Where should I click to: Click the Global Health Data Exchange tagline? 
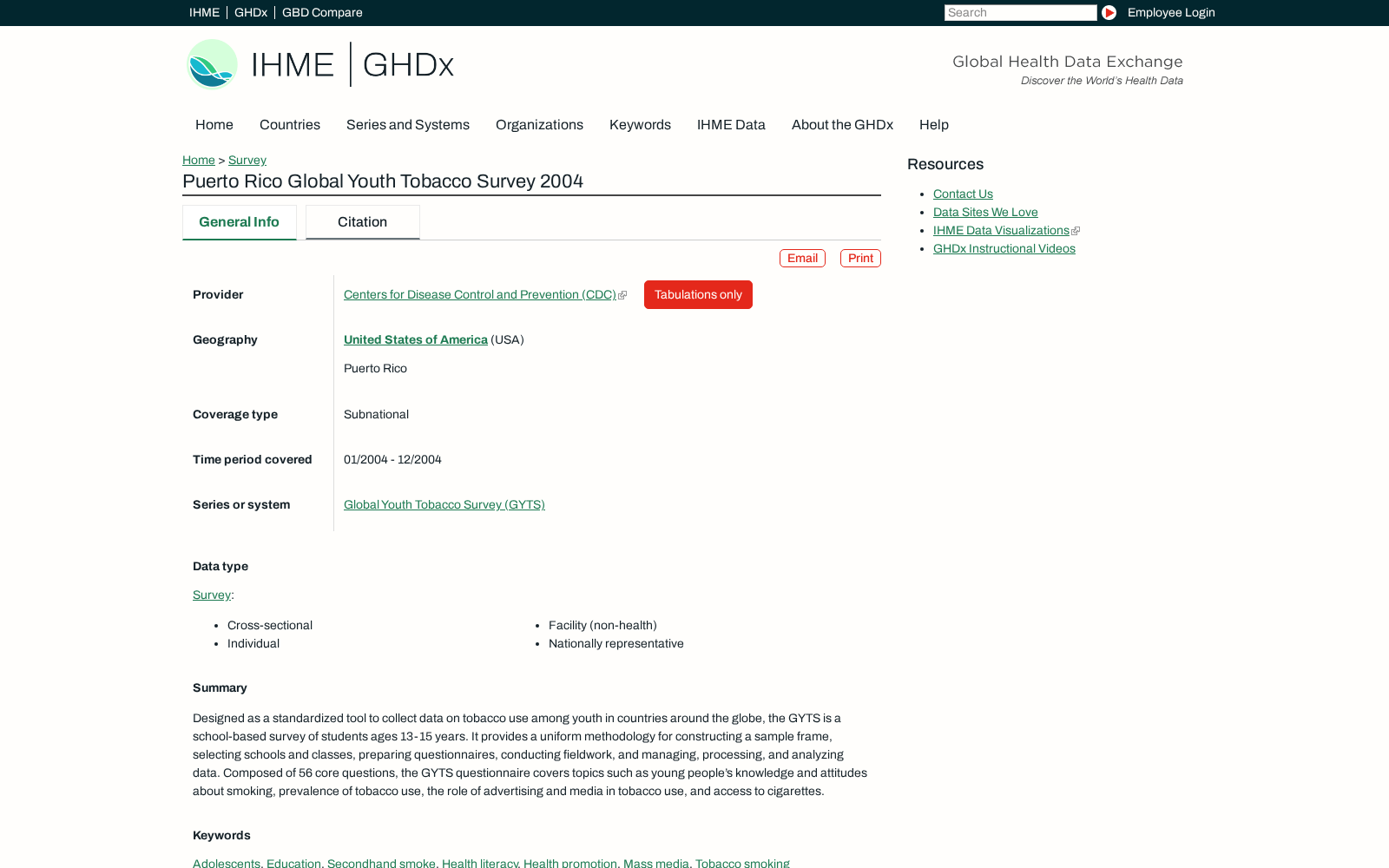click(1068, 62)
